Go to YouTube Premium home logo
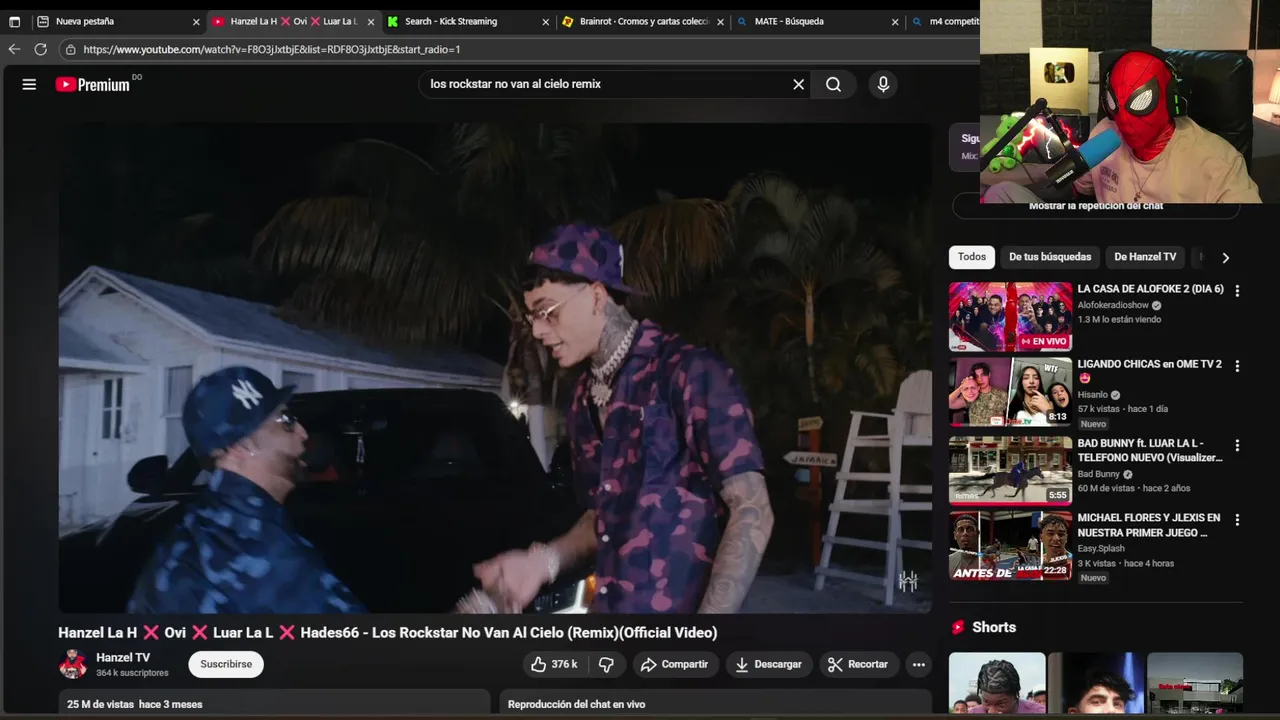Image resolution: width=1280 pixels, height=720 pixels. 92,85
